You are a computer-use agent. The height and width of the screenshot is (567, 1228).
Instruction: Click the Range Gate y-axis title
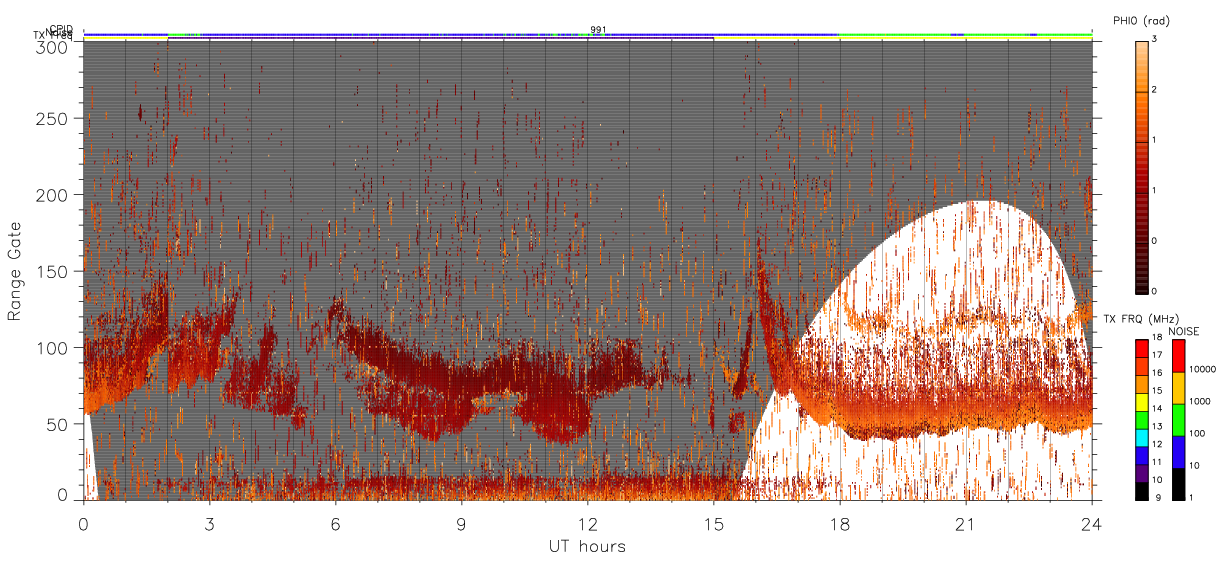(x=15, y=272)
